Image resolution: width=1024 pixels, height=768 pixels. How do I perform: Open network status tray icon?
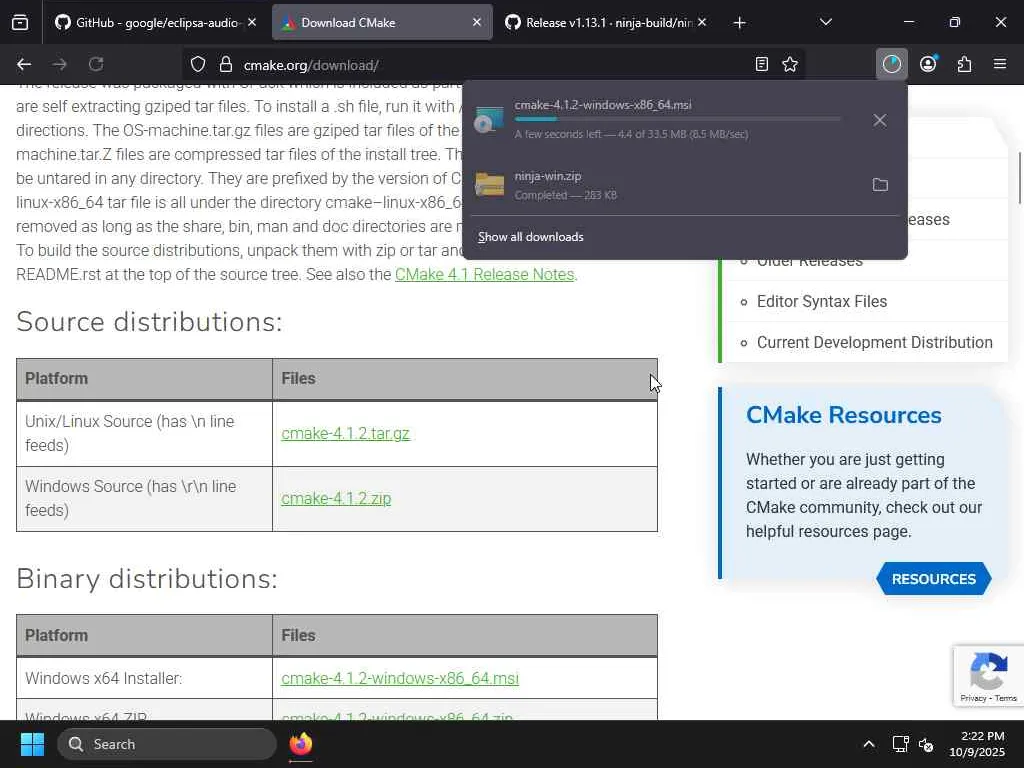tap(901, 744)
